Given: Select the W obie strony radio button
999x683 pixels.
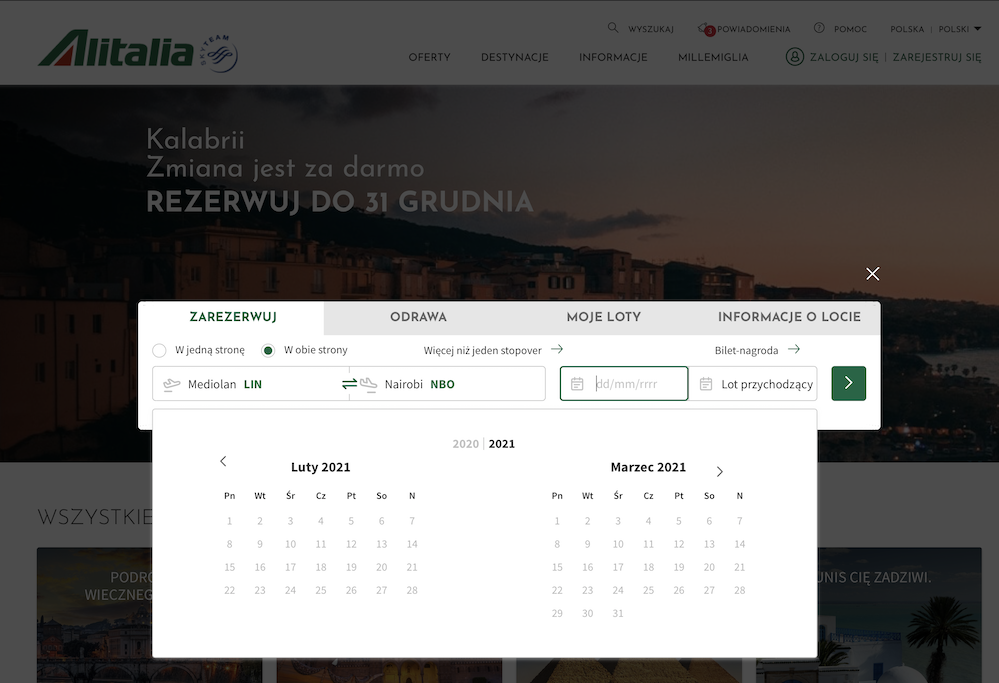Looking at the screenshot, I should pyautogui.click(x=268, y=350).
